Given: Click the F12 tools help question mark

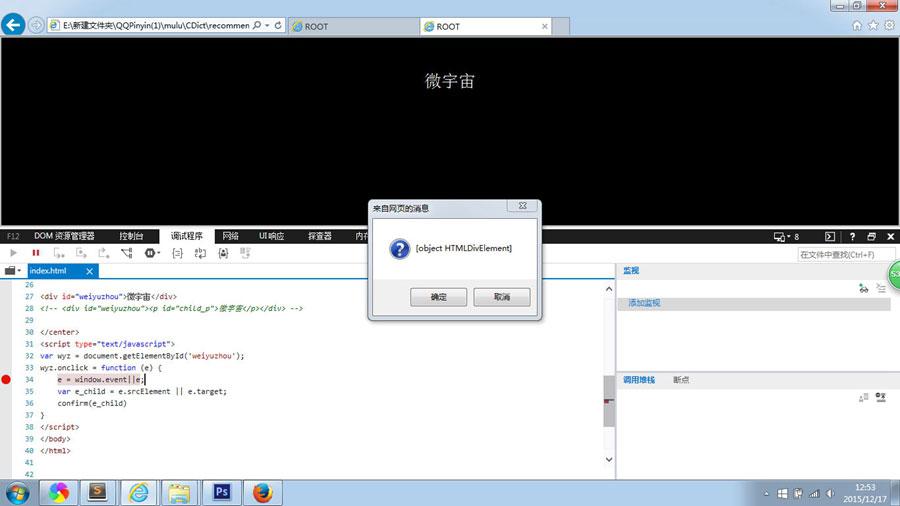Looking at the screenshot, I should tap(852, 237).
